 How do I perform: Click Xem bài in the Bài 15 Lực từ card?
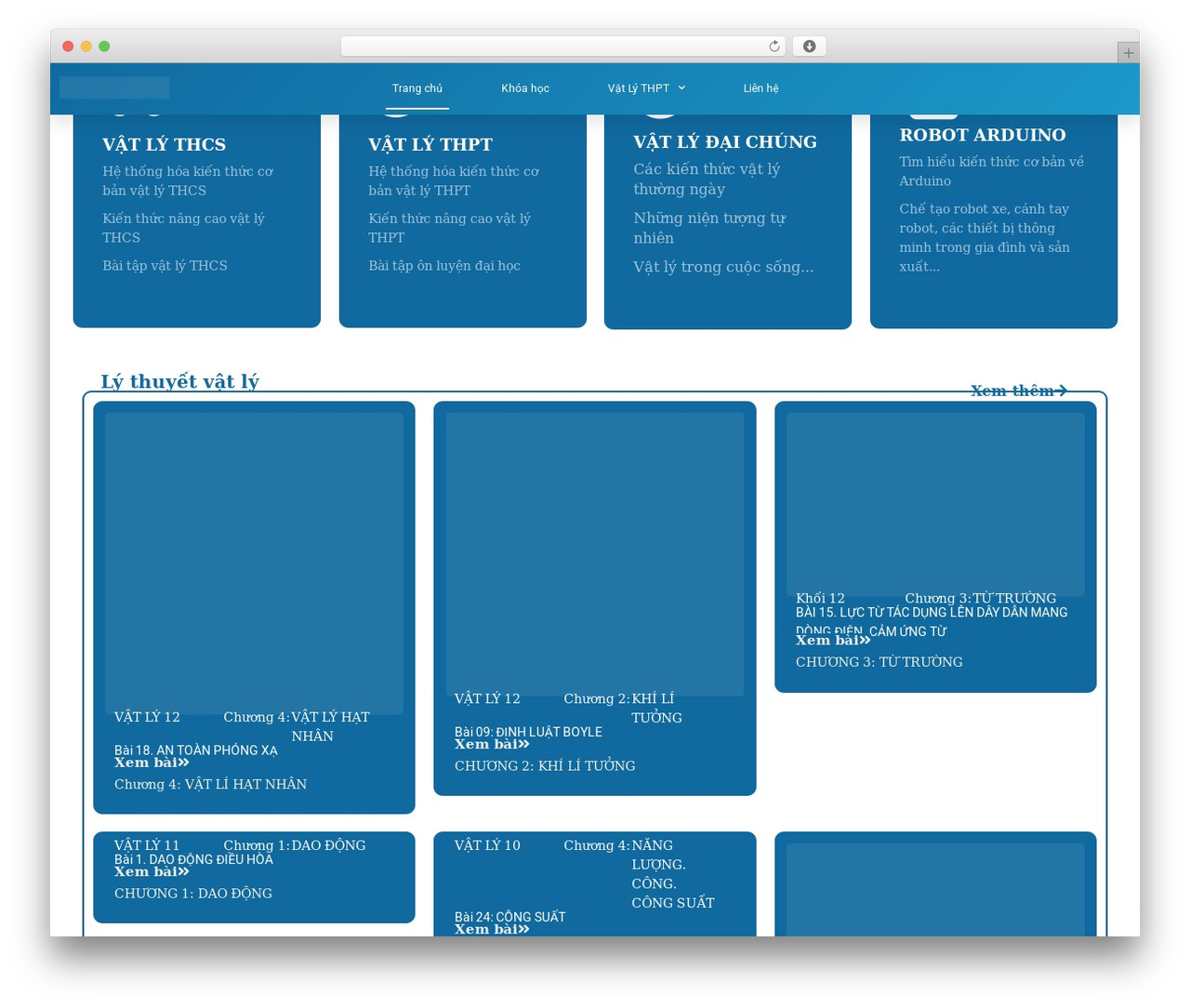[833, 640]
